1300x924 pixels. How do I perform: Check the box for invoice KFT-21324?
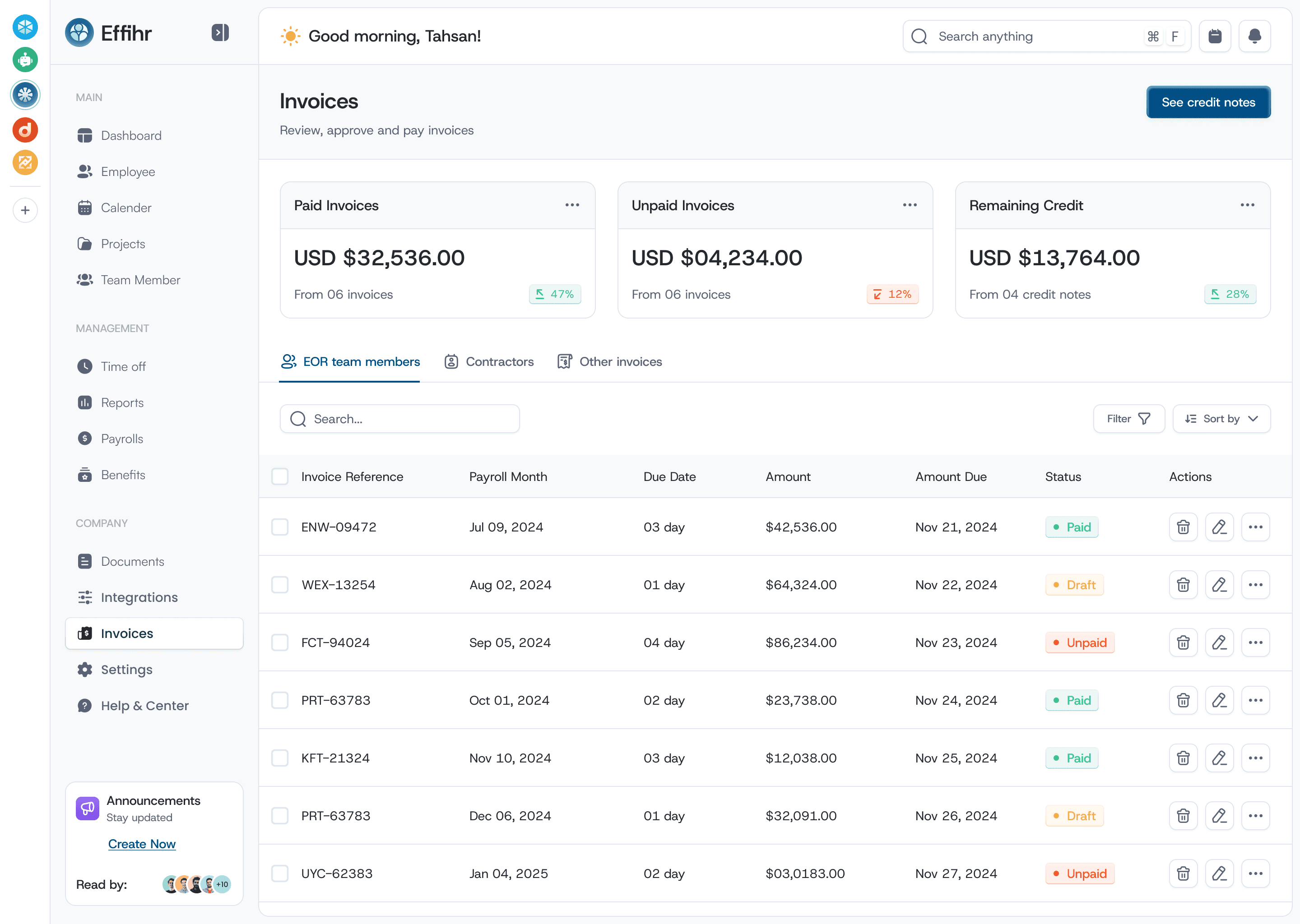[279, 758]
